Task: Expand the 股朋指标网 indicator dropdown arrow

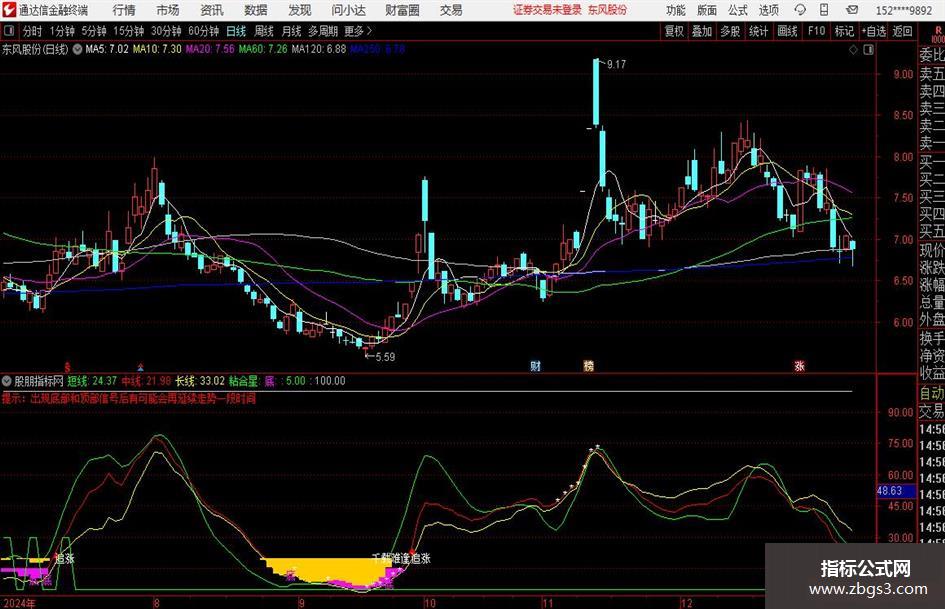Action: click(x=7, y=381)
